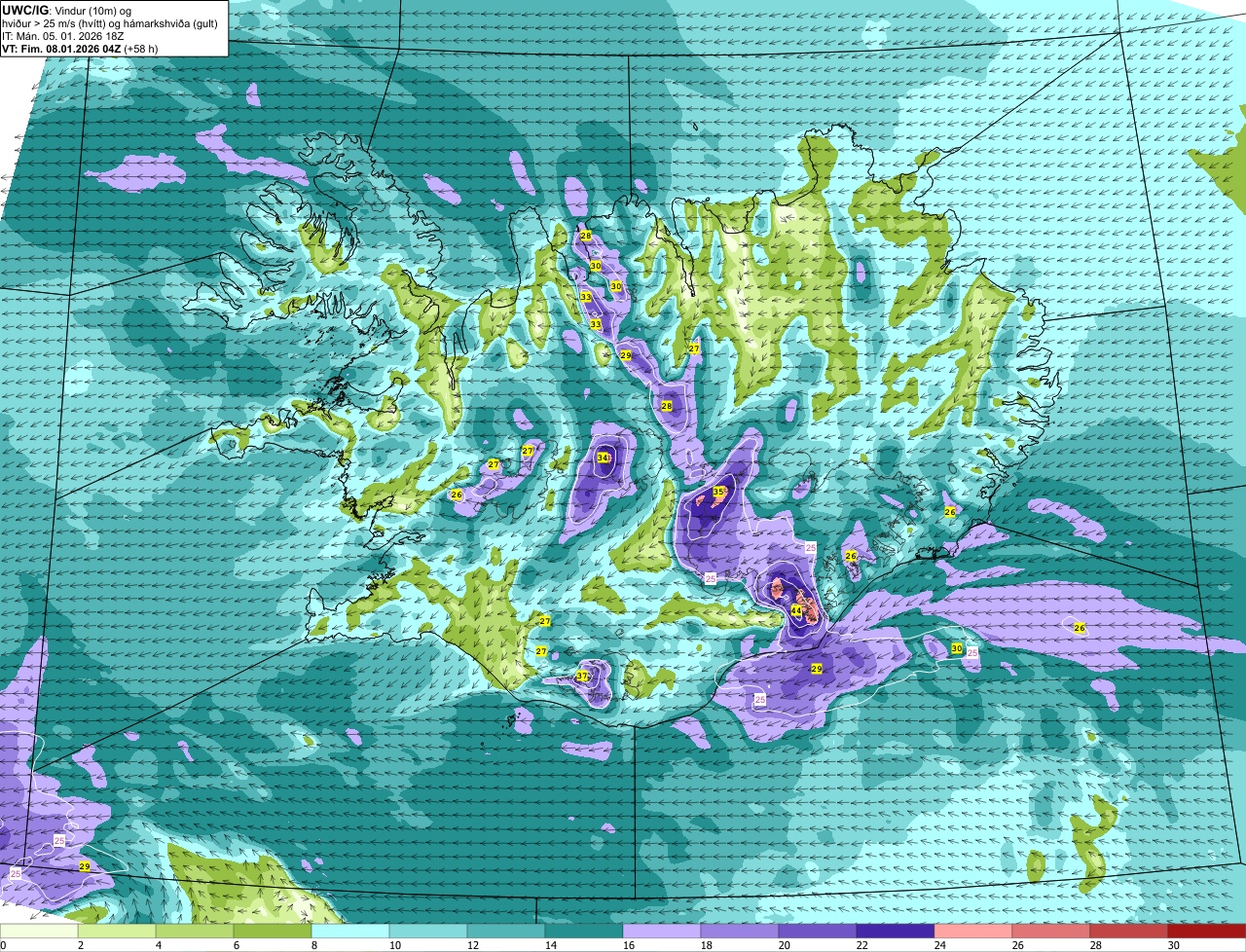Click the yellow 44 peak gust label
Image resolution: width=1246 pixels, height=952 pixels.
795,610
